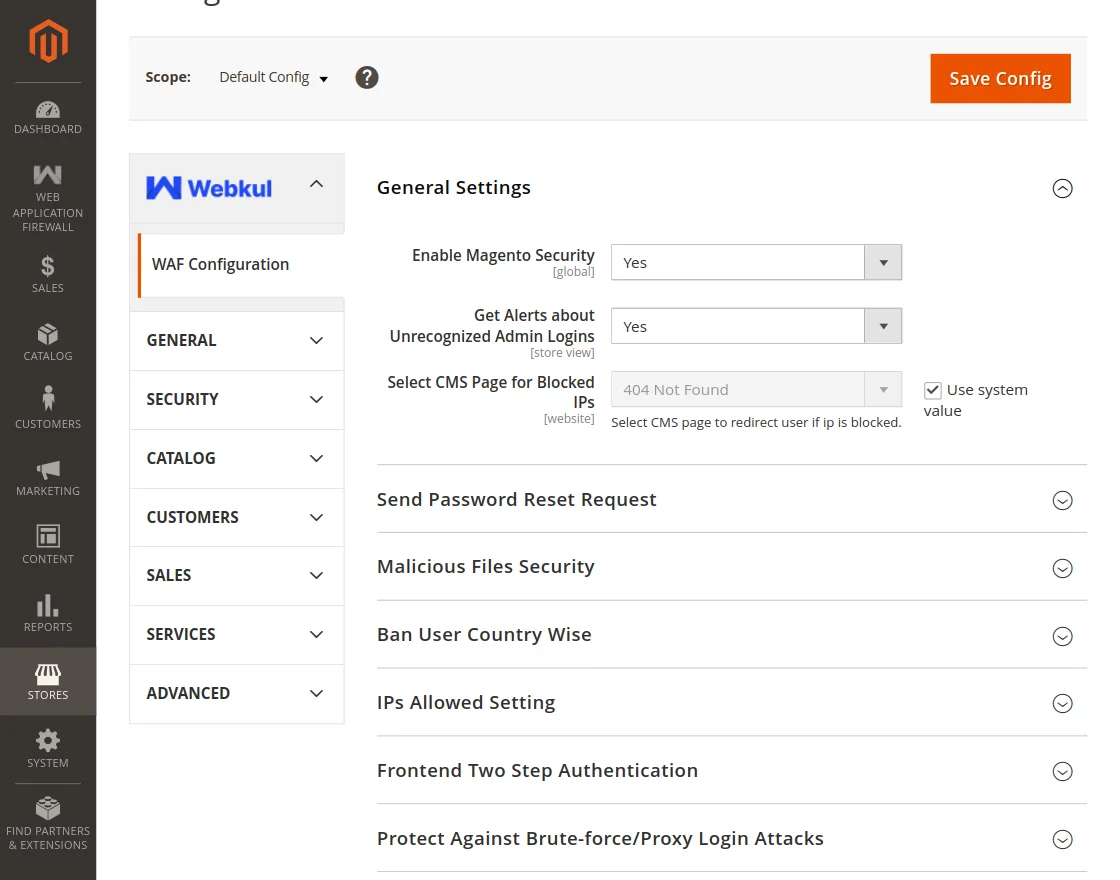Open Enable Magento Security dropdown
This screenshot has width=1120, height=880.
pyautogui.click(x=756, y=263)
